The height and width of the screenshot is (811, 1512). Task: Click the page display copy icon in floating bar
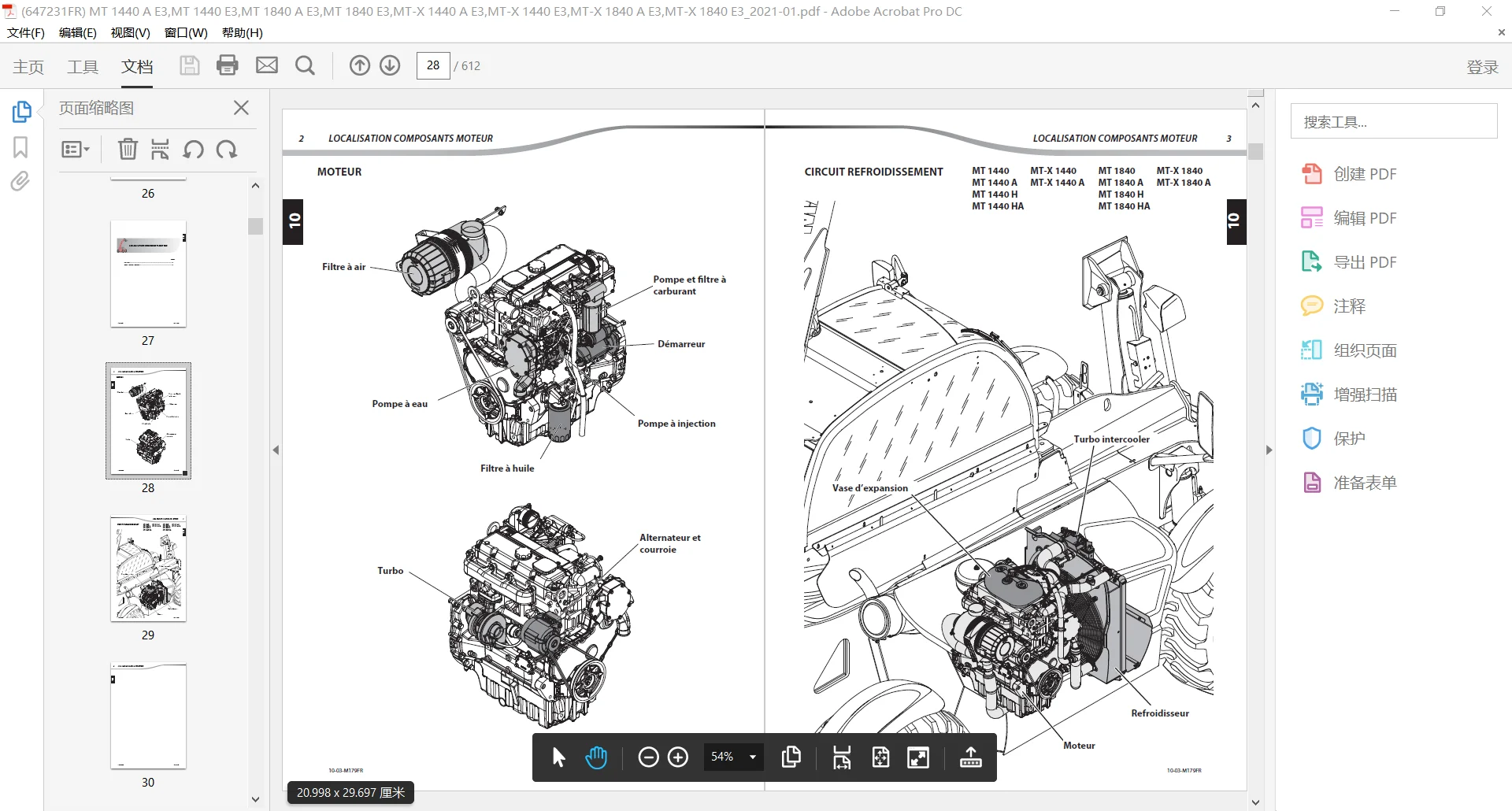[791, 757]
